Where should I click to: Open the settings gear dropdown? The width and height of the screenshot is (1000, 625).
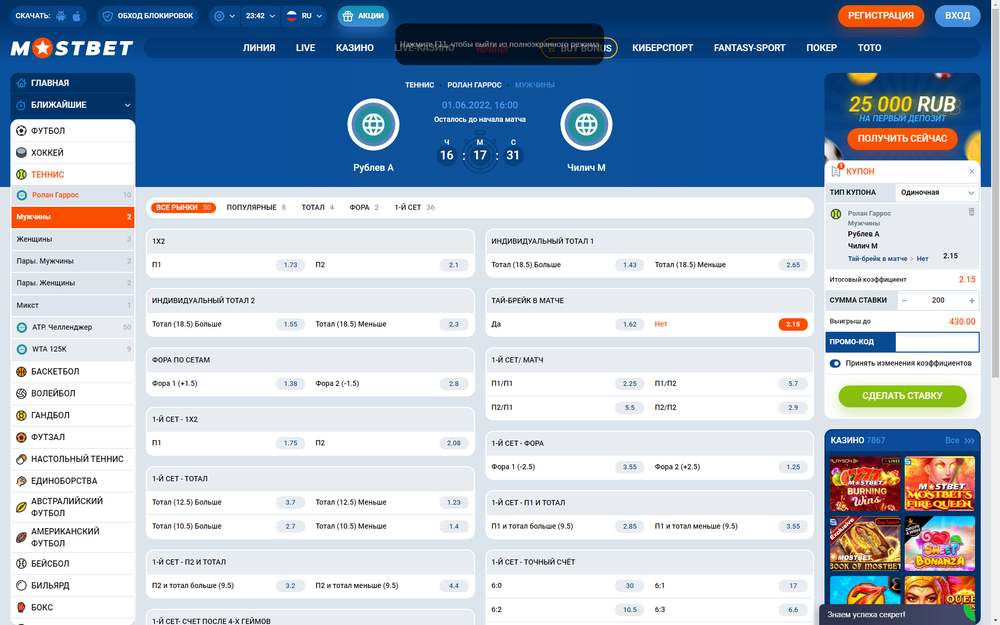coord(224,16)
